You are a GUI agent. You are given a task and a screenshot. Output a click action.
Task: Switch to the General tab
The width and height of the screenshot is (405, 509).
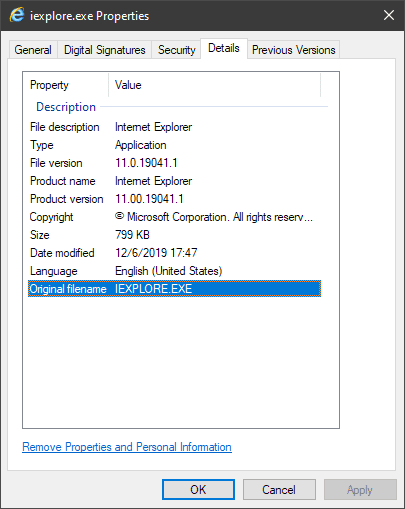[x=33, y=50]
